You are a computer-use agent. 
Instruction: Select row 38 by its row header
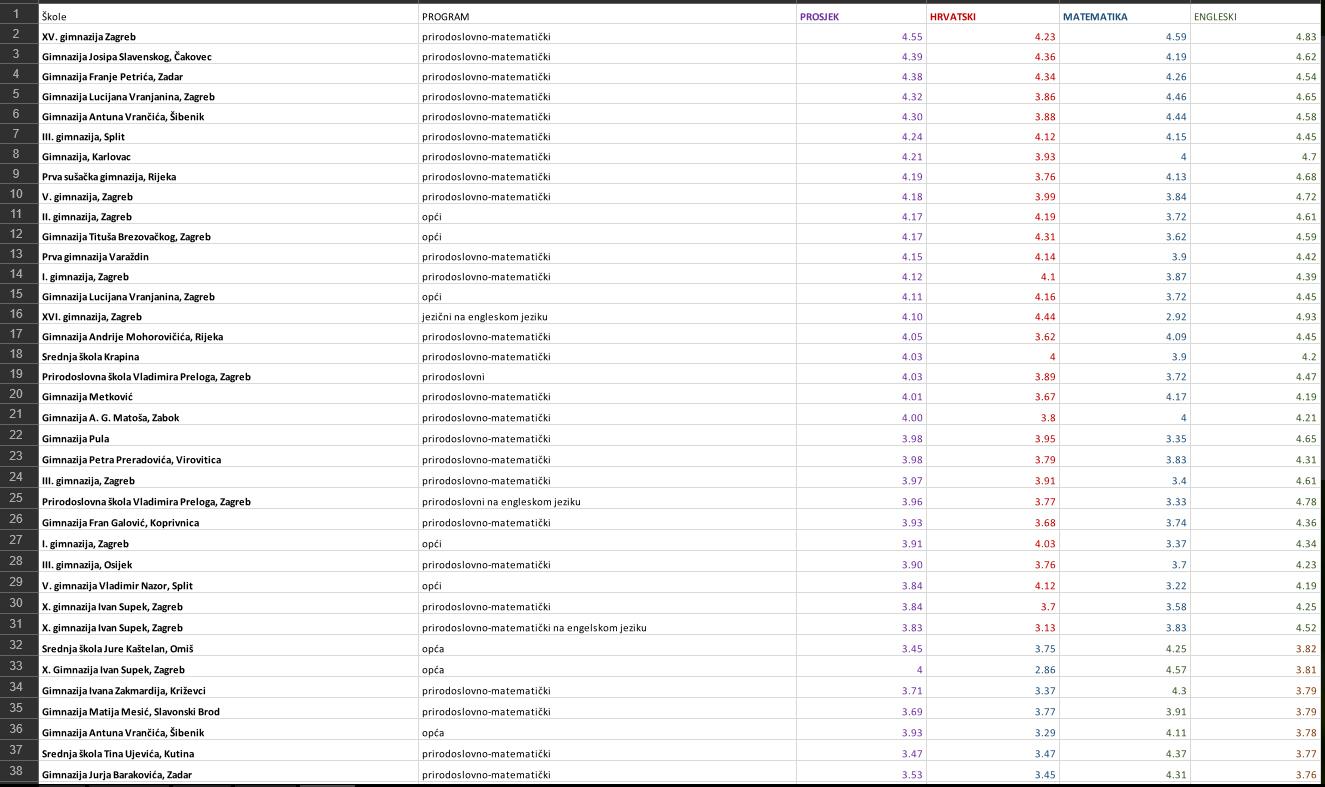17,774
